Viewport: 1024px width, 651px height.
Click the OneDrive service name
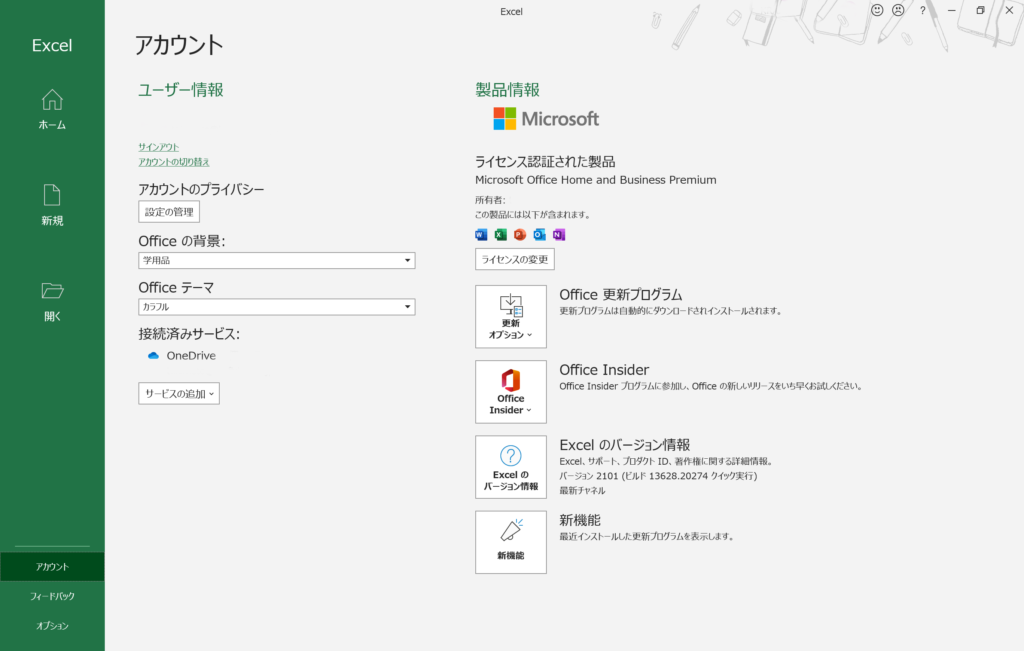pos(191,356)
